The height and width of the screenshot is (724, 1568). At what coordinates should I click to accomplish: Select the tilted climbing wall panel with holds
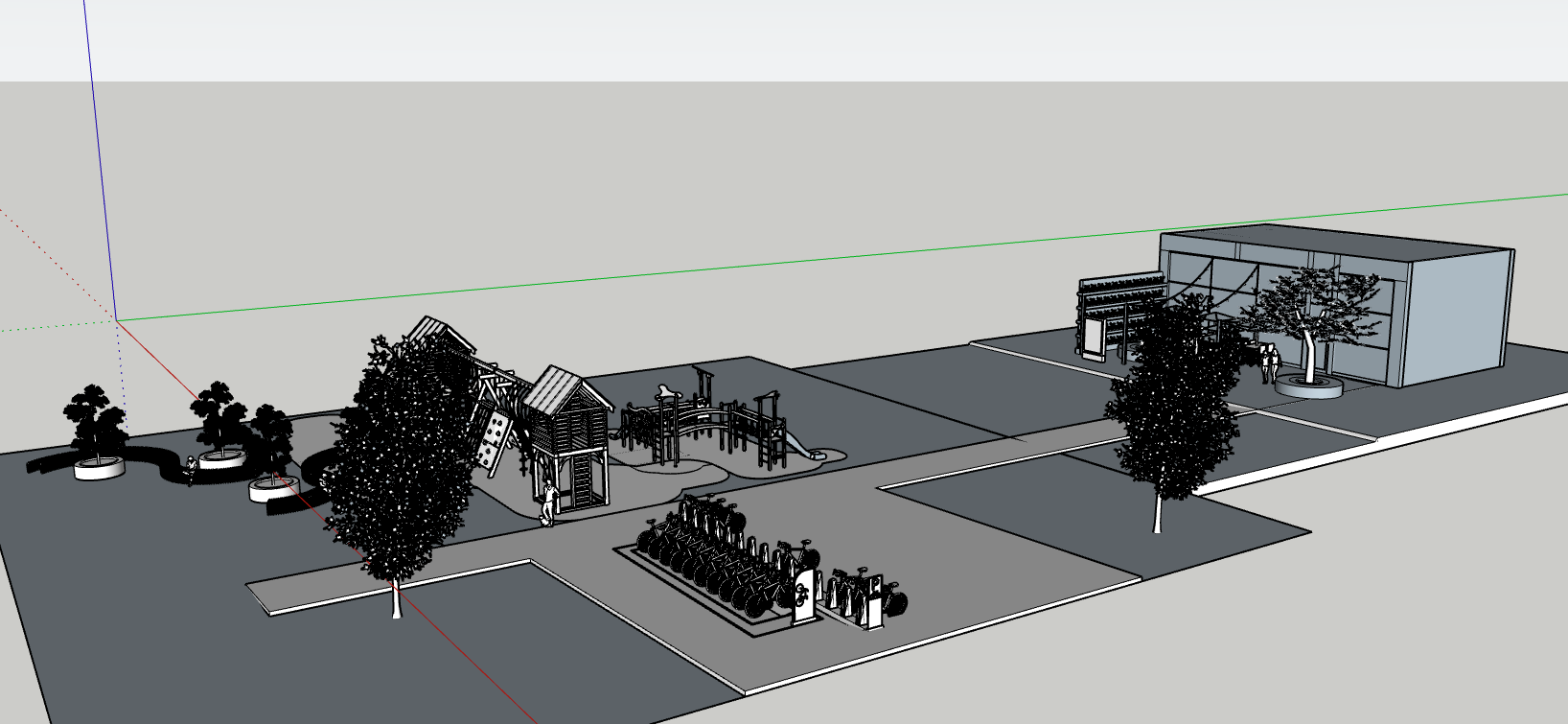494,441
